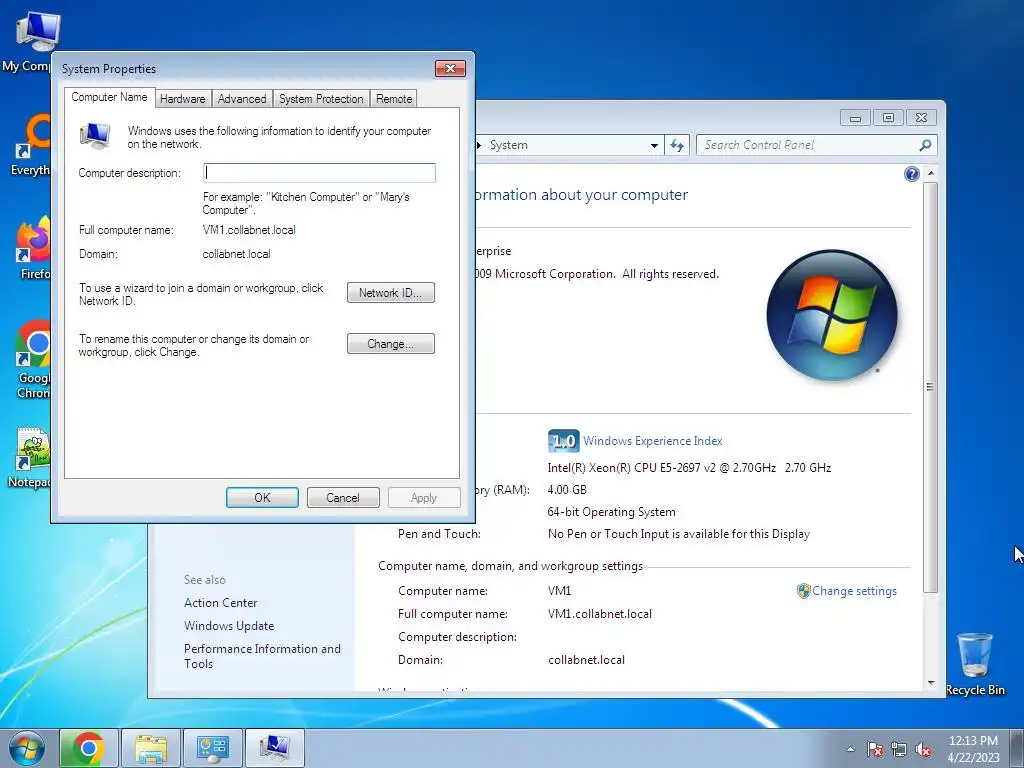Click the help question mark icon in System window
Image resolution: width=1024 pixels, height=768 pixels.
coord(912,174)
